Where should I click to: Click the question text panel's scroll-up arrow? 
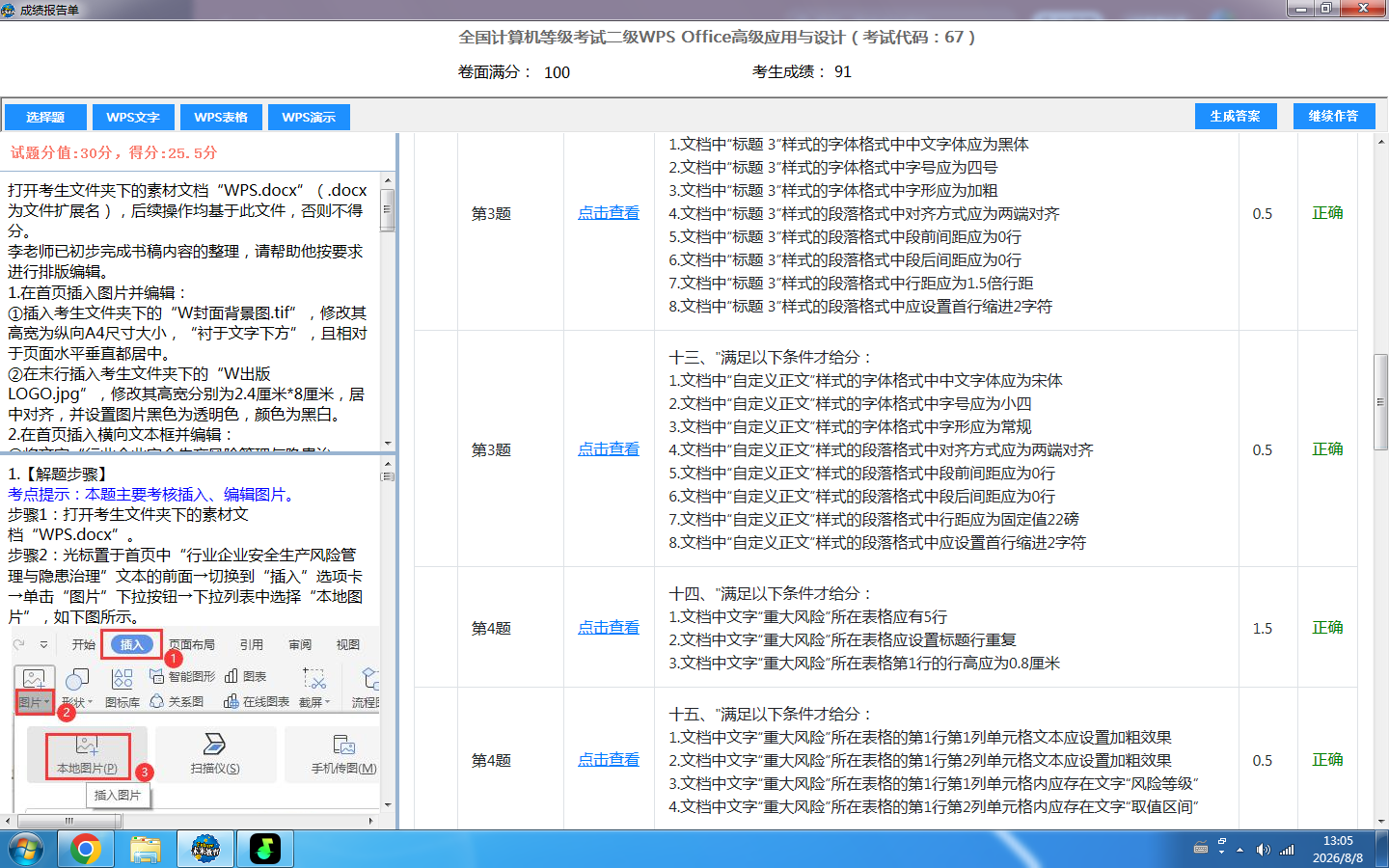click(x=388, y=180)
